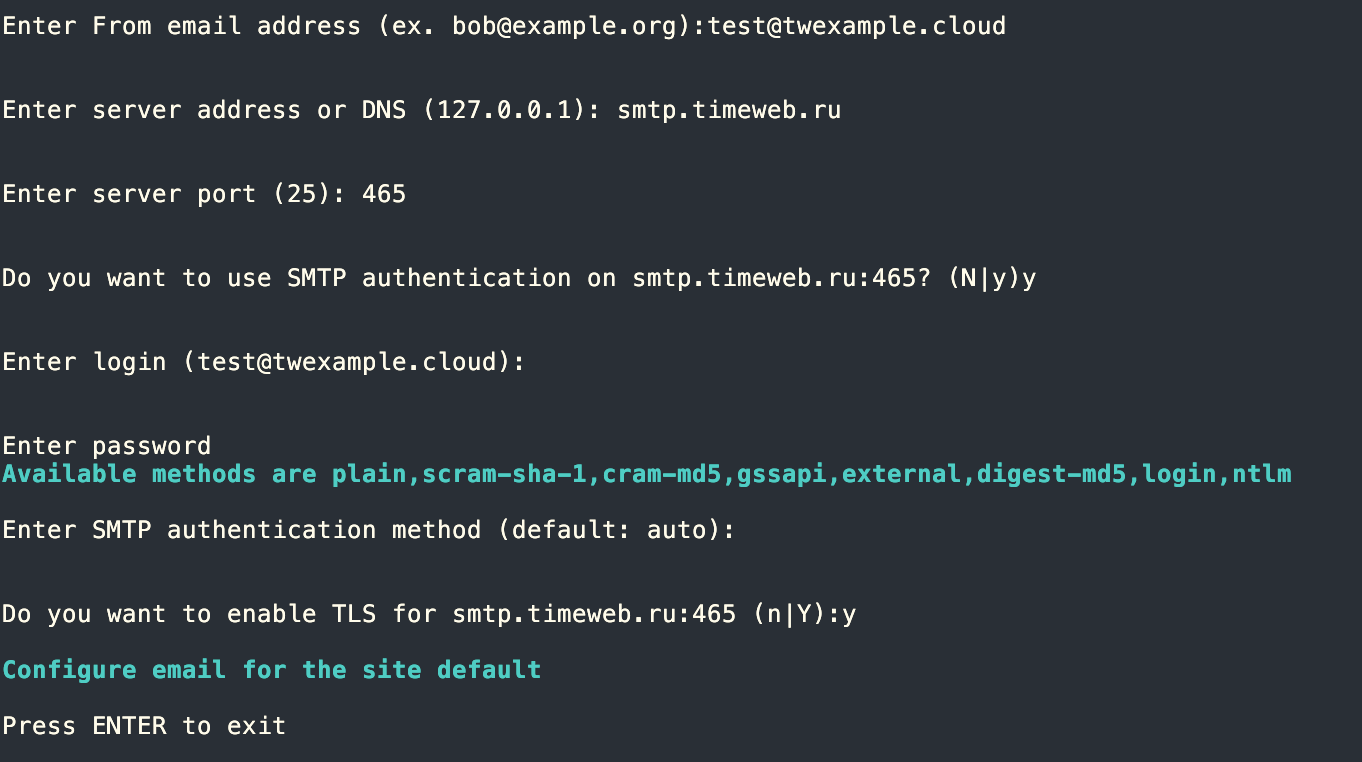Click smtp.timeweb.ru on the server address line
Viewport: 1362px width, 762px height.
click(729, 110)
